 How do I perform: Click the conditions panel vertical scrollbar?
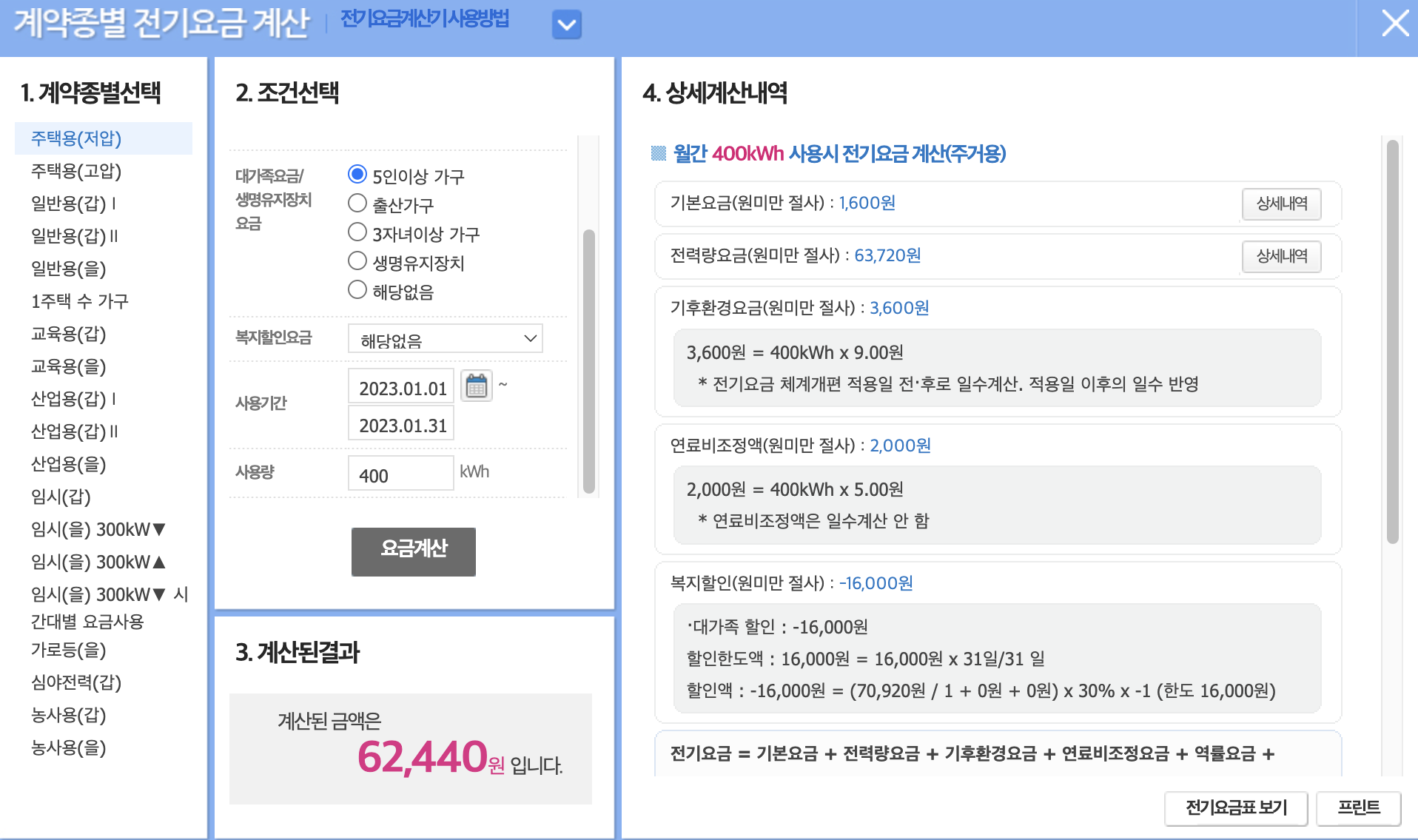(x=589, y=361)
